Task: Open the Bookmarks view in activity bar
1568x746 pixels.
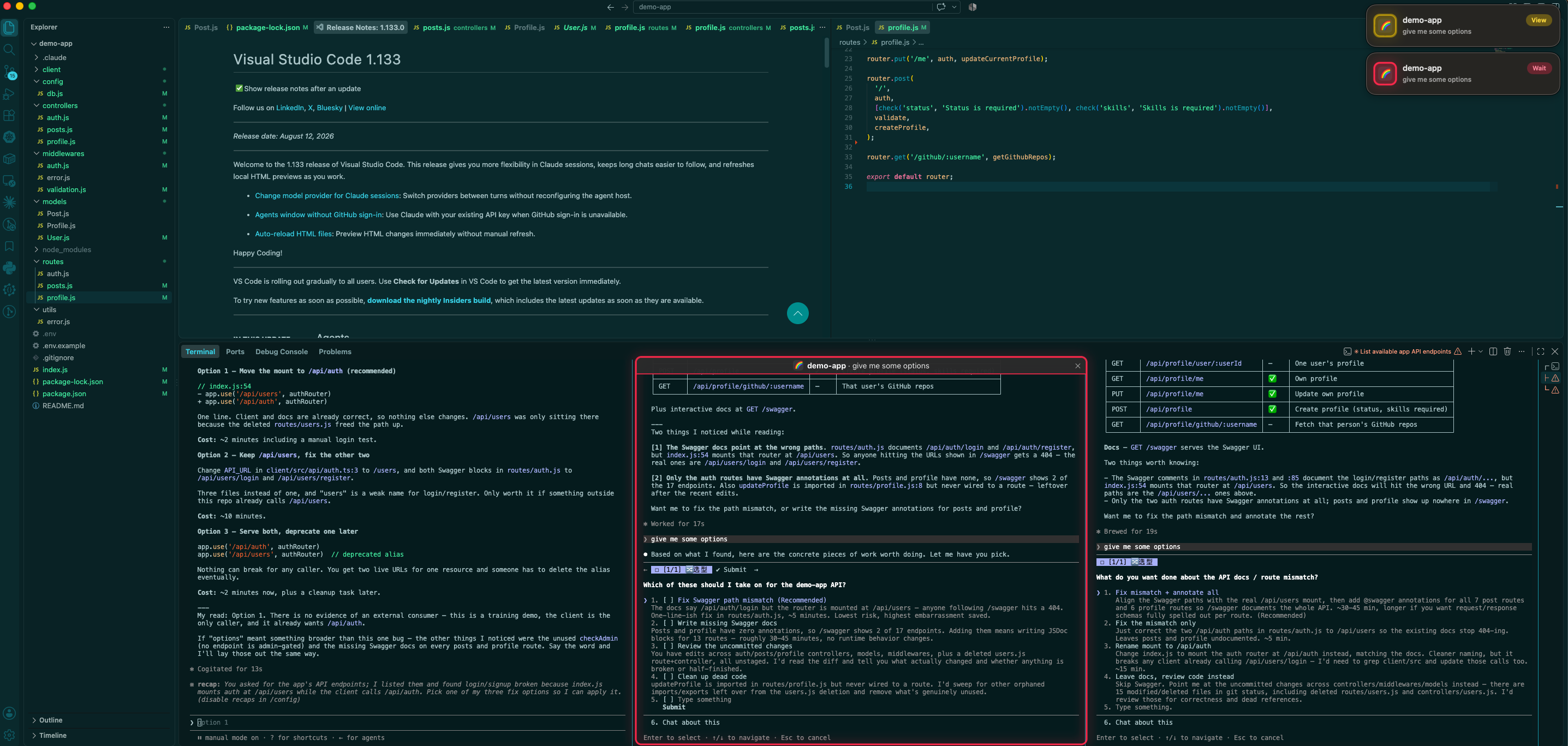Action: point(9,246)
